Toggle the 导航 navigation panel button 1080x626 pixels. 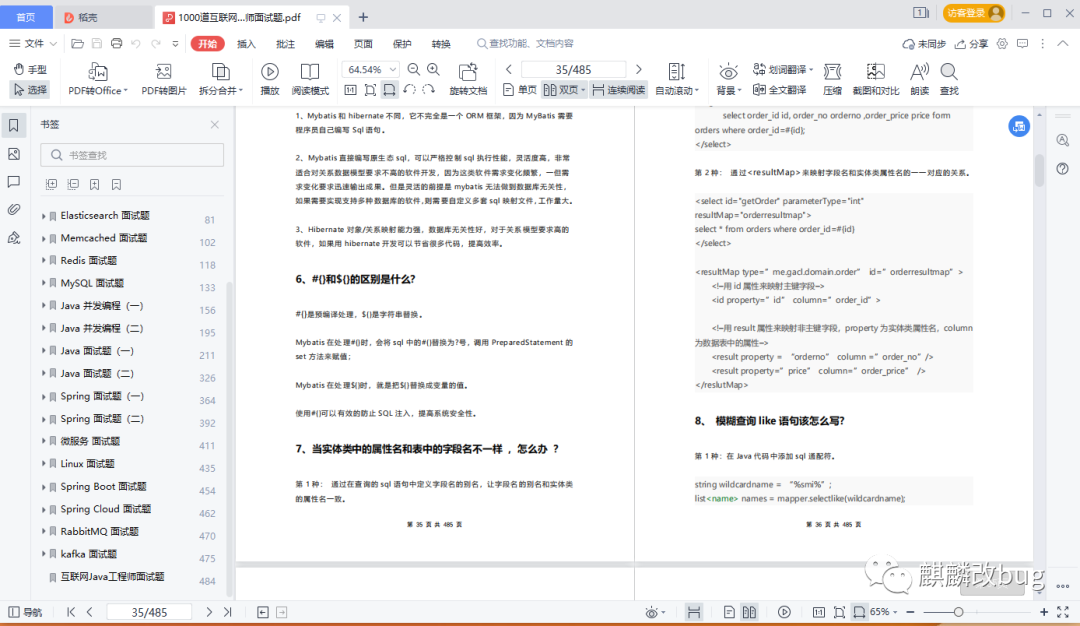(x=25, y=612)
